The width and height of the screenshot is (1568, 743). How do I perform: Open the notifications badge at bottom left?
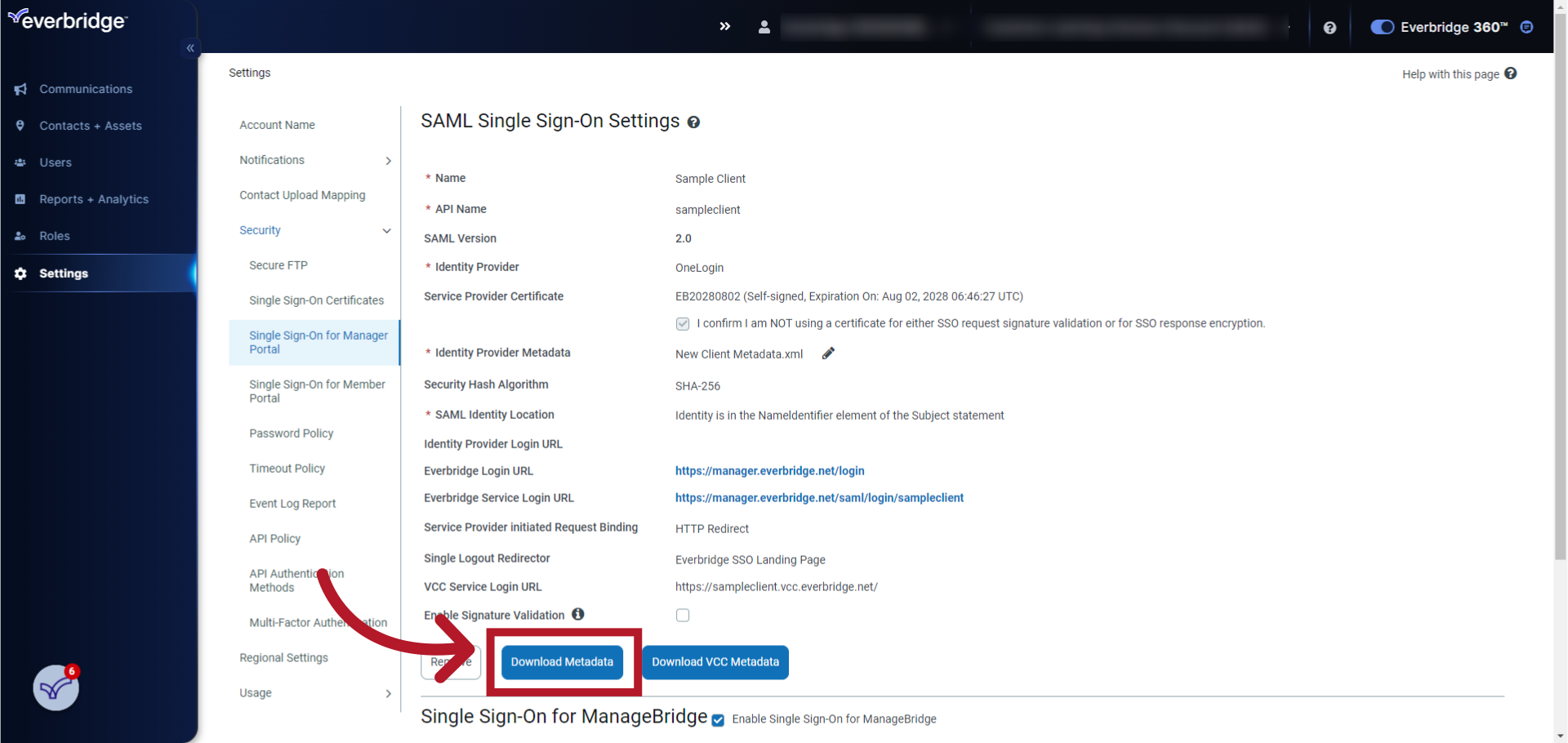(x=55, y=687)
